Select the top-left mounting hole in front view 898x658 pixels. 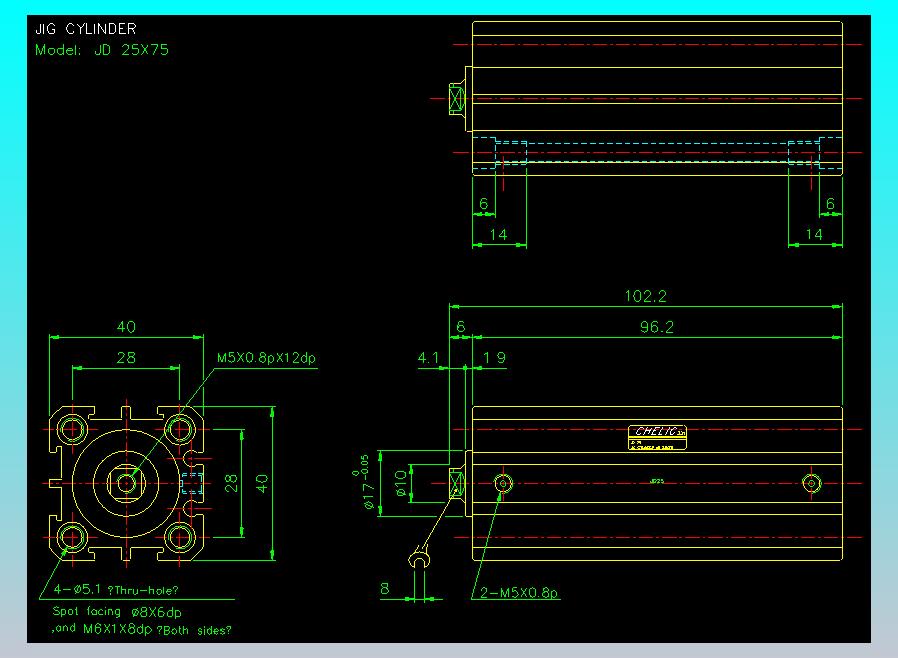[x=72, y=430]
